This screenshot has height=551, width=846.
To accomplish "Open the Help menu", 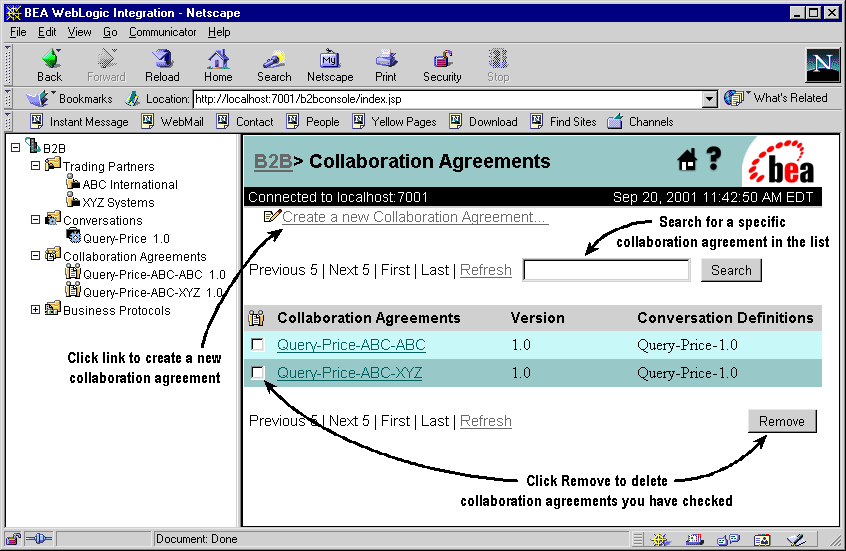I will 219,32.
